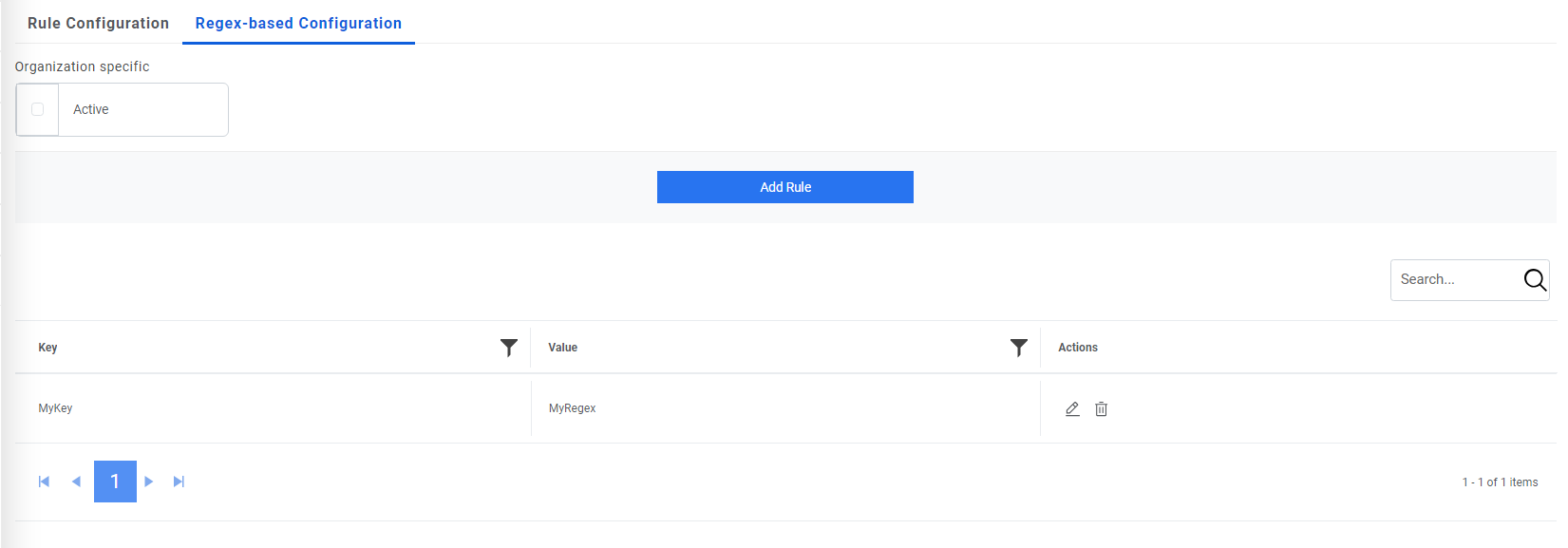Open the Value column filter menu
The width and height of the screenshot is (1568, 548).
click(1019, 348)
